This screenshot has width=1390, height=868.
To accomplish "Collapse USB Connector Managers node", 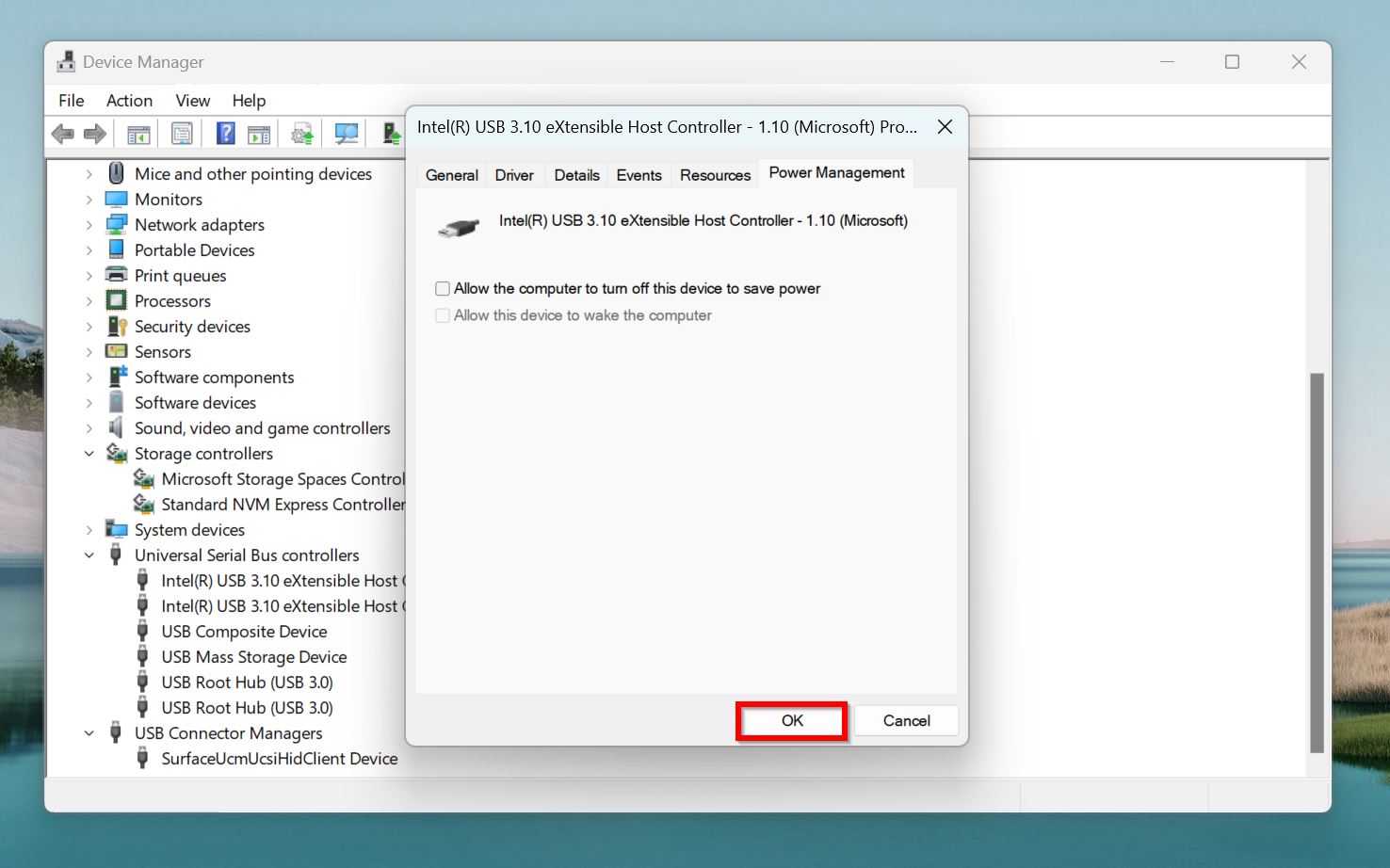I will click(89, 733).
